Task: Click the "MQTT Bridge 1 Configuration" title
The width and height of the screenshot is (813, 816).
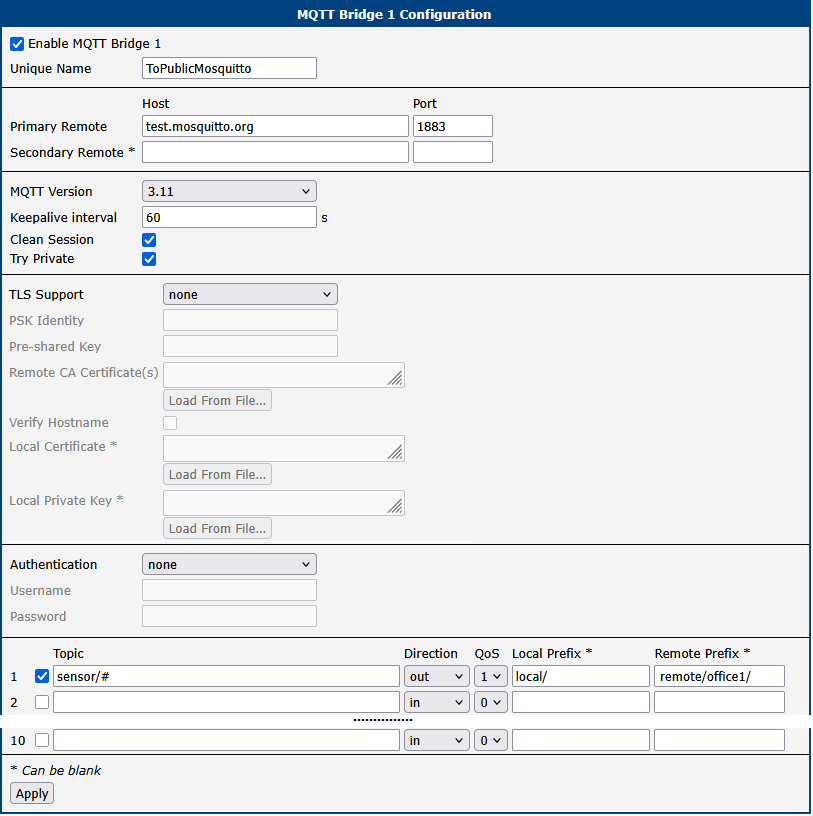Action: (394, 15)
